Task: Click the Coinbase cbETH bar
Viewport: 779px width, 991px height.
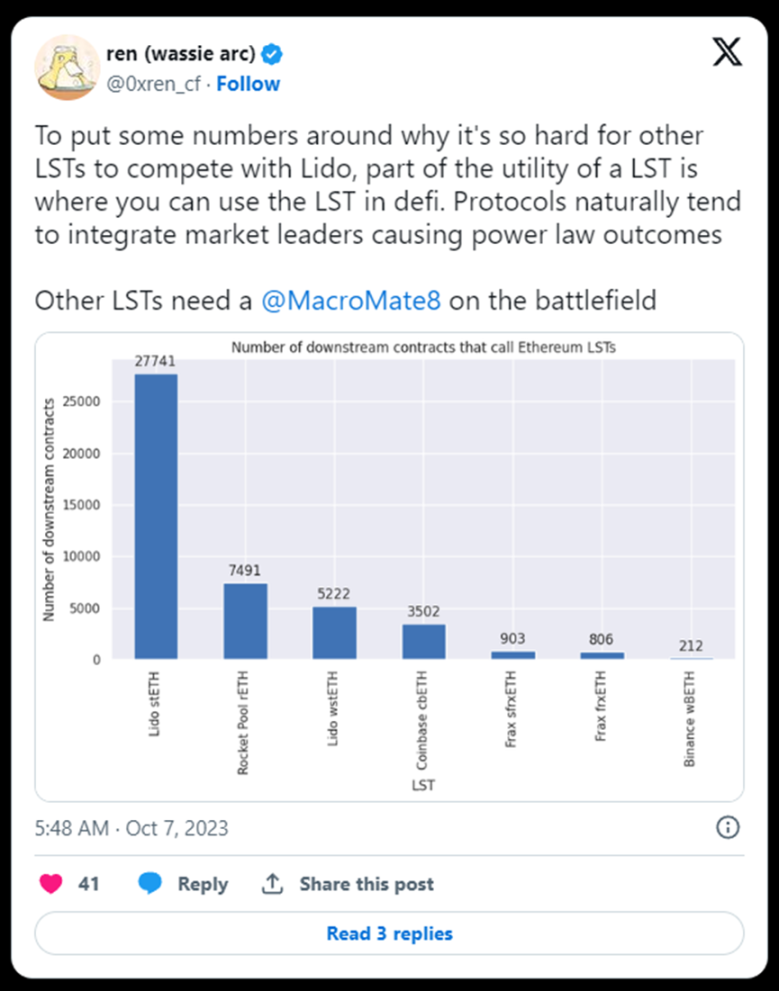Action: pyautogui.click(x=423, y=641)
